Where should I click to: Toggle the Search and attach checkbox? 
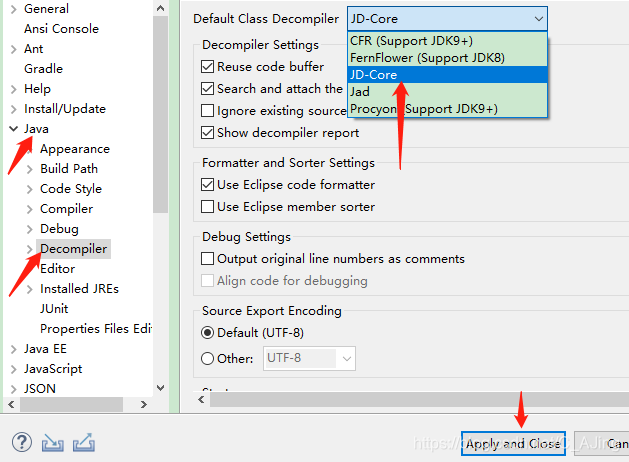click(207, 89)
